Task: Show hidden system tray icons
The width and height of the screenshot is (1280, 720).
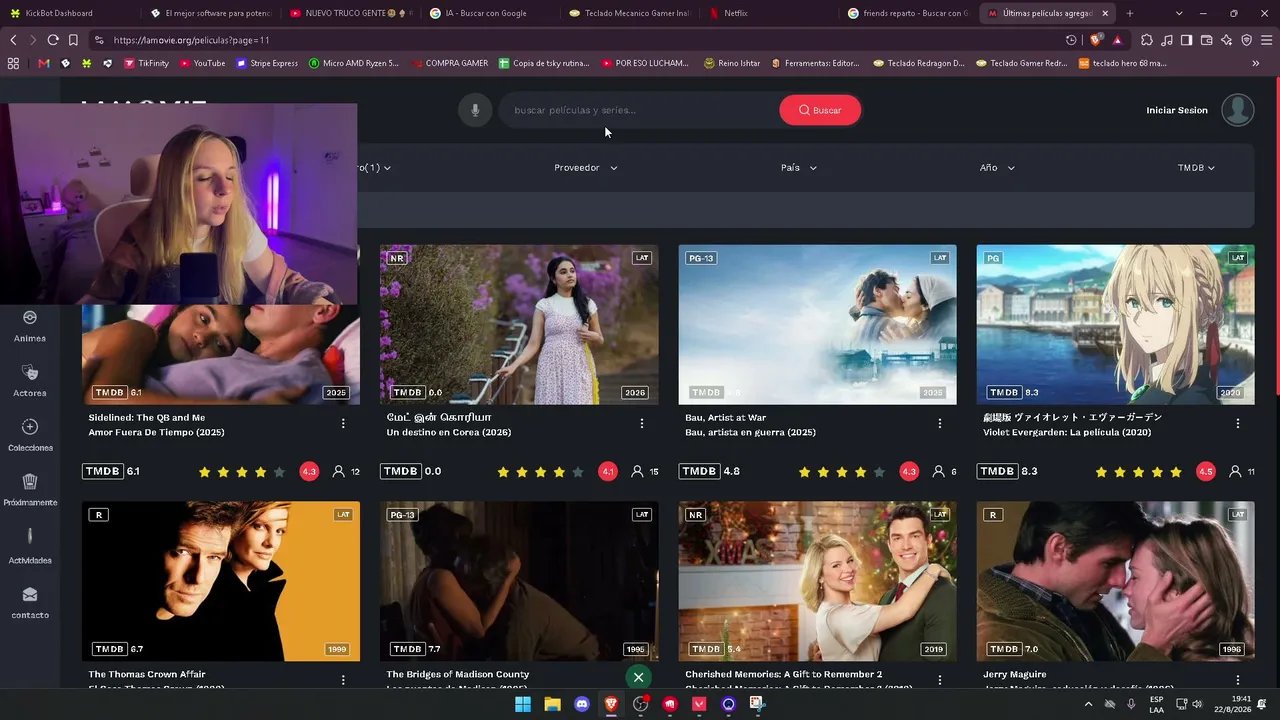Action: [x=1089, y=704]
